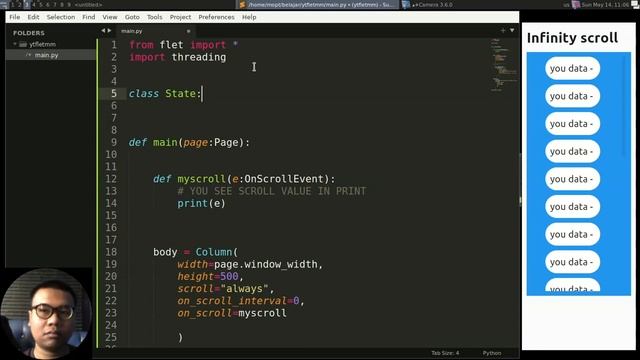
Task: Open the Edit menu
Action: [x=33, y=17]
